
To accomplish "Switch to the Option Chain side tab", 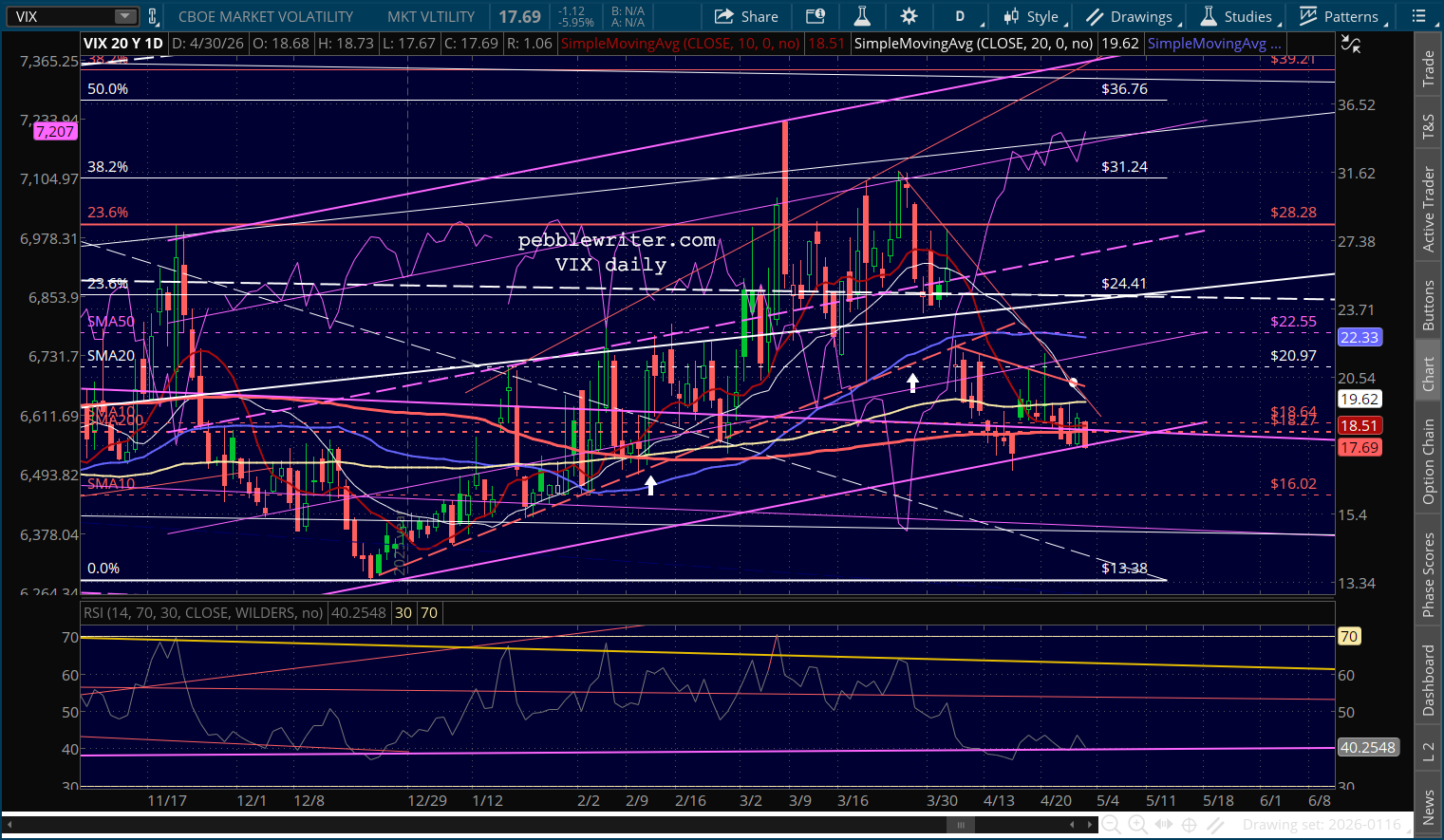I will (1428, 462).
